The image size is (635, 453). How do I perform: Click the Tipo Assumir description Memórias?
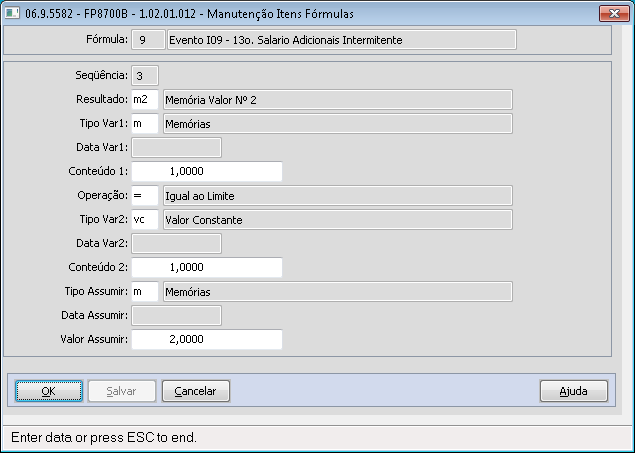click(x=338, y=291)
